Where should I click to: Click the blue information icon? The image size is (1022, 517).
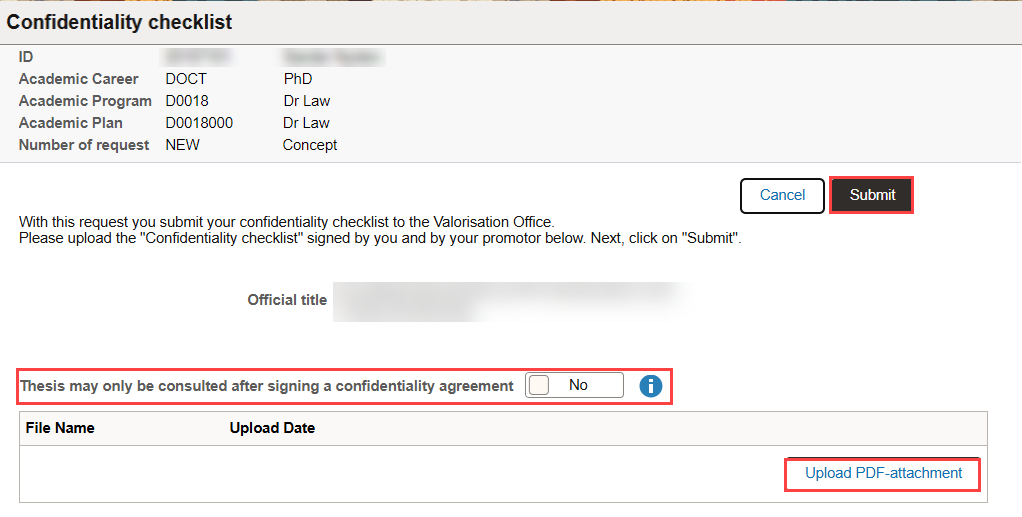click(650, 386)
